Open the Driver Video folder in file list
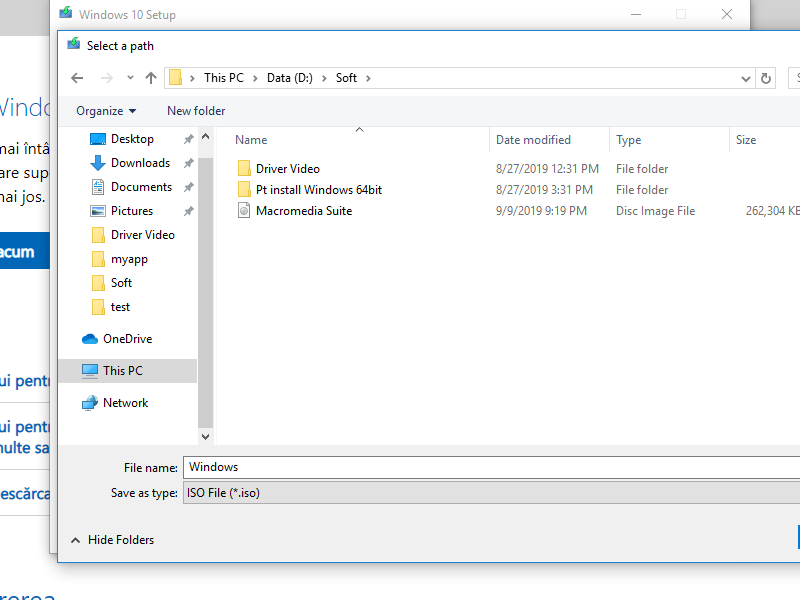Viewport: 800px width, 600px height. coord(288,168)
